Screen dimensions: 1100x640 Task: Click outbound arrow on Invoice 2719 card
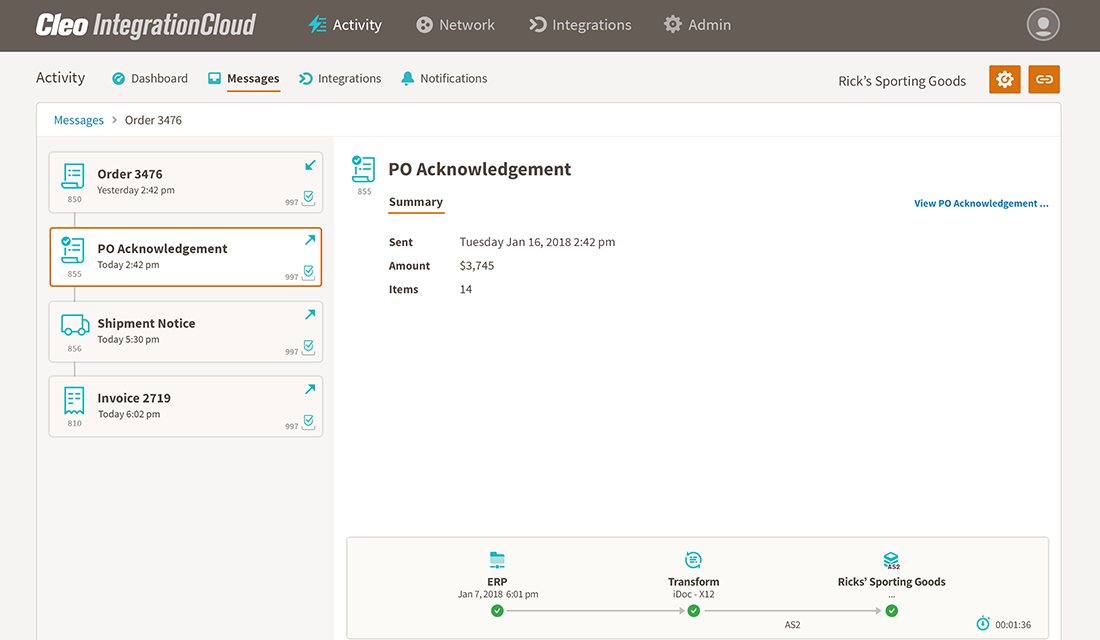point(310,389)
